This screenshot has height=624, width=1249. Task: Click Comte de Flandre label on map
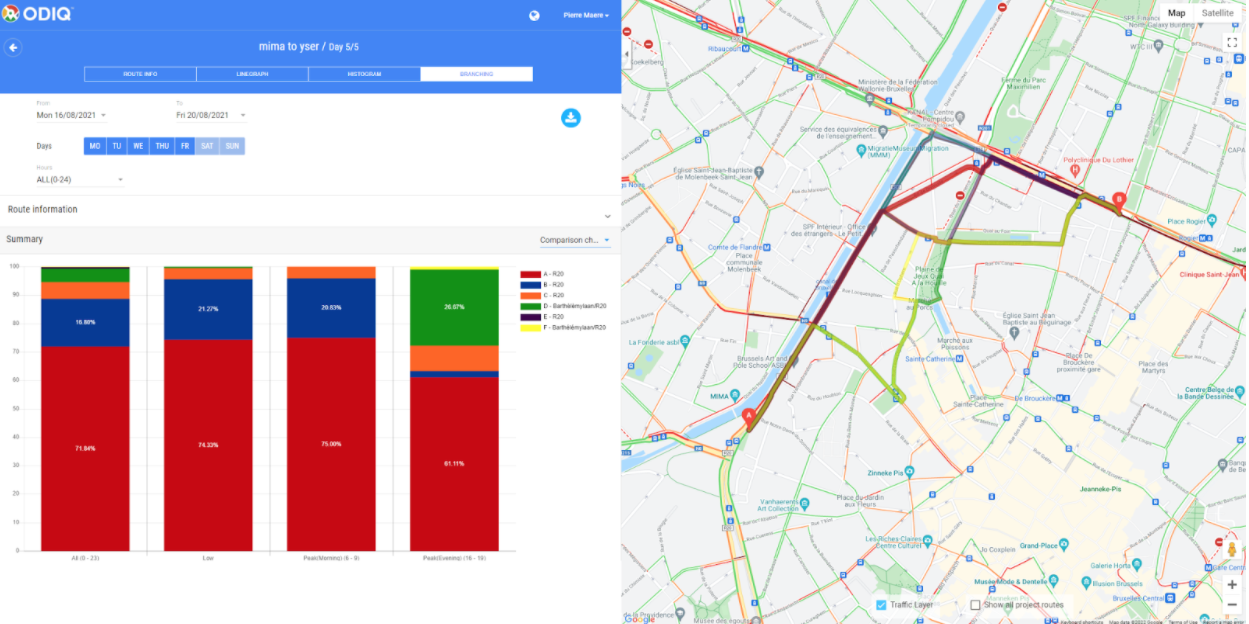point(735,247)
